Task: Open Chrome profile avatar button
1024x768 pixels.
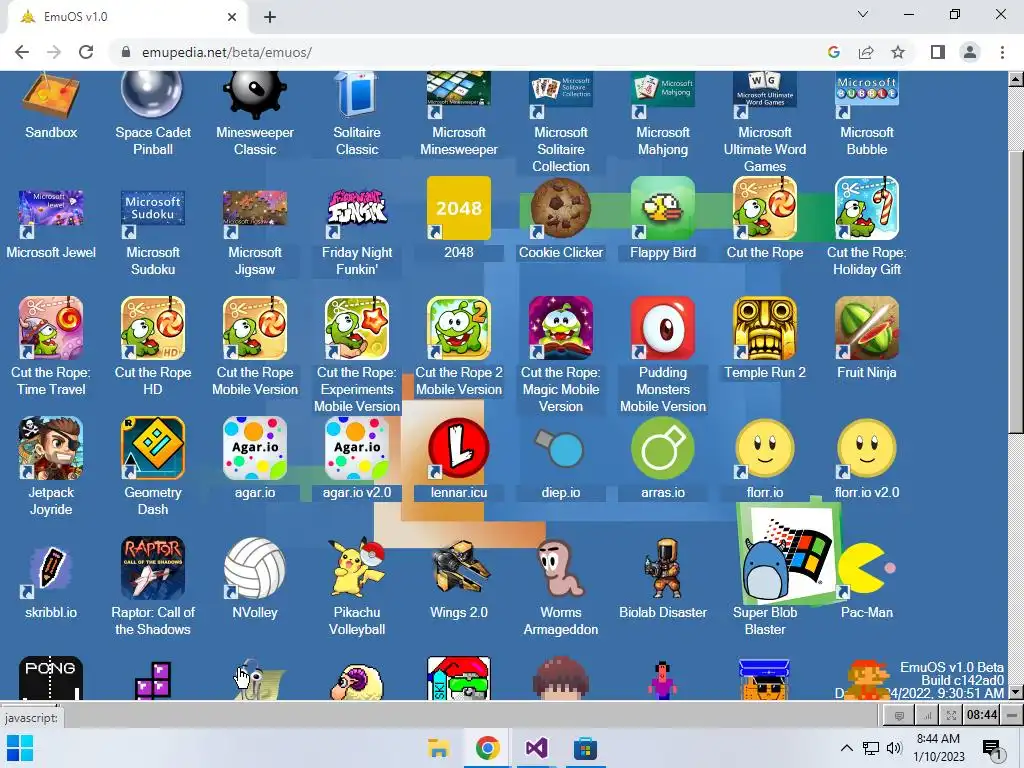Action: pos(970,52)
